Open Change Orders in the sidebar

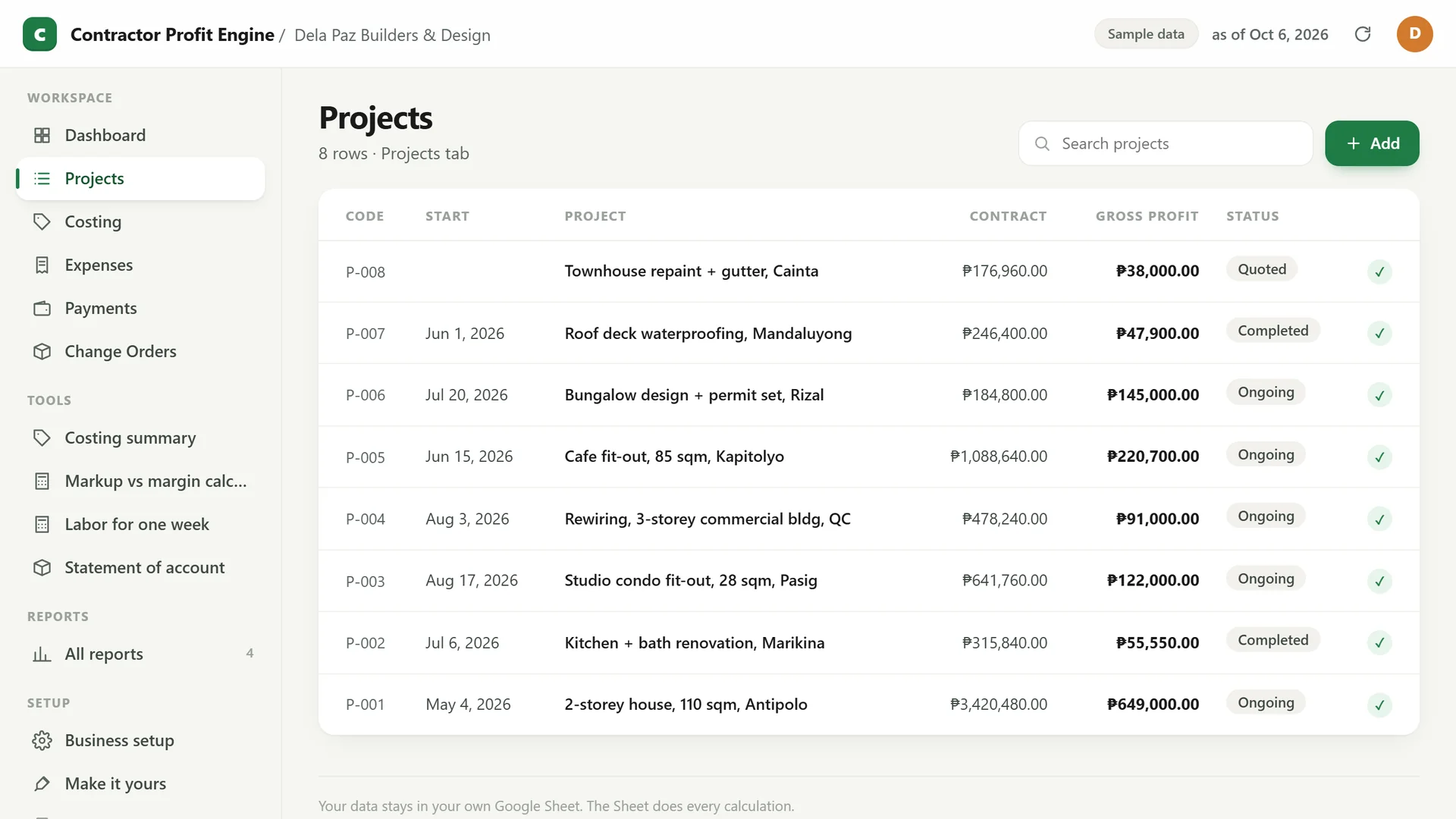coord(140,351)
